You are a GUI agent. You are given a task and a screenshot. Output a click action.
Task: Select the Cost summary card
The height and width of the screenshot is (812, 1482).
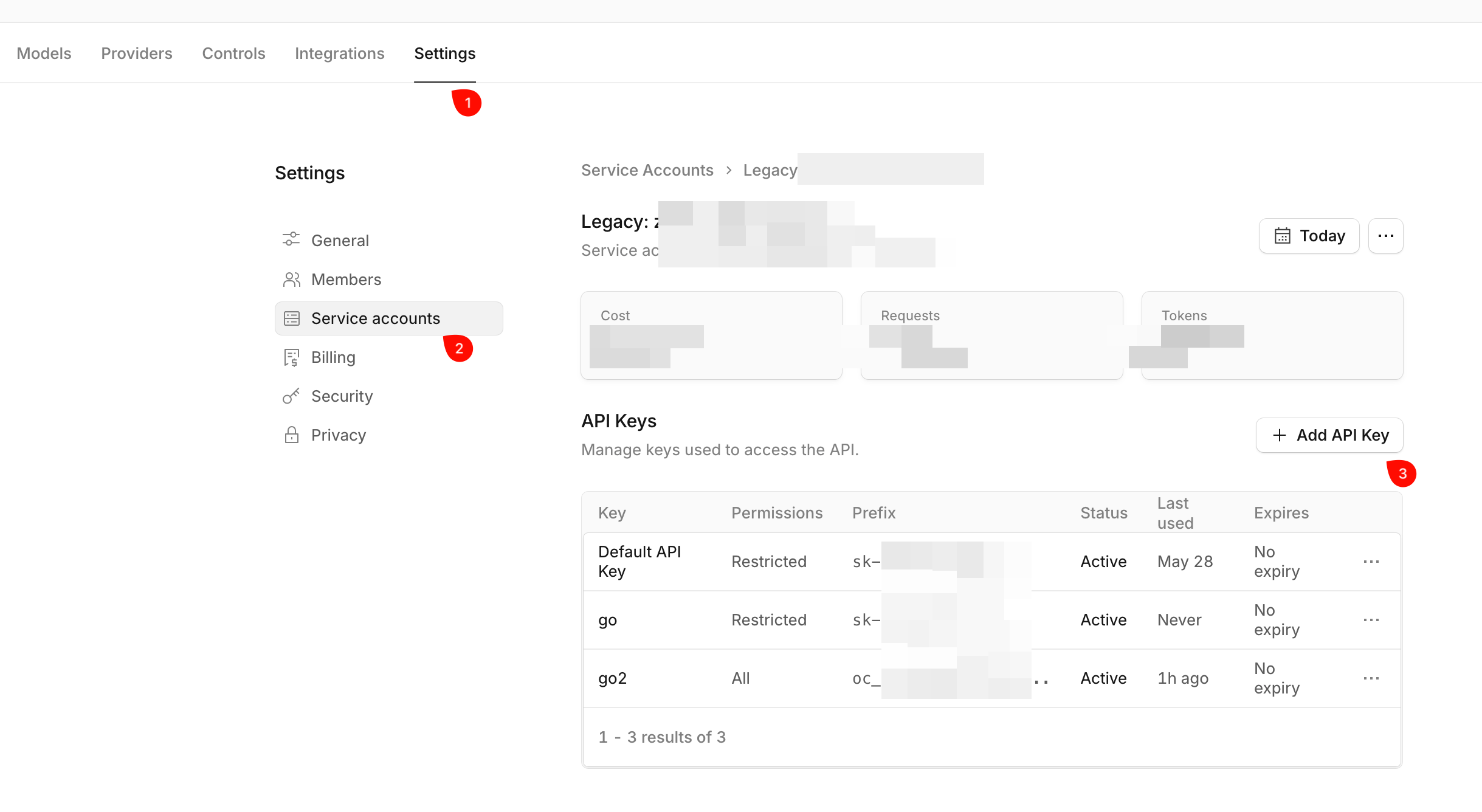pos(711,335)
